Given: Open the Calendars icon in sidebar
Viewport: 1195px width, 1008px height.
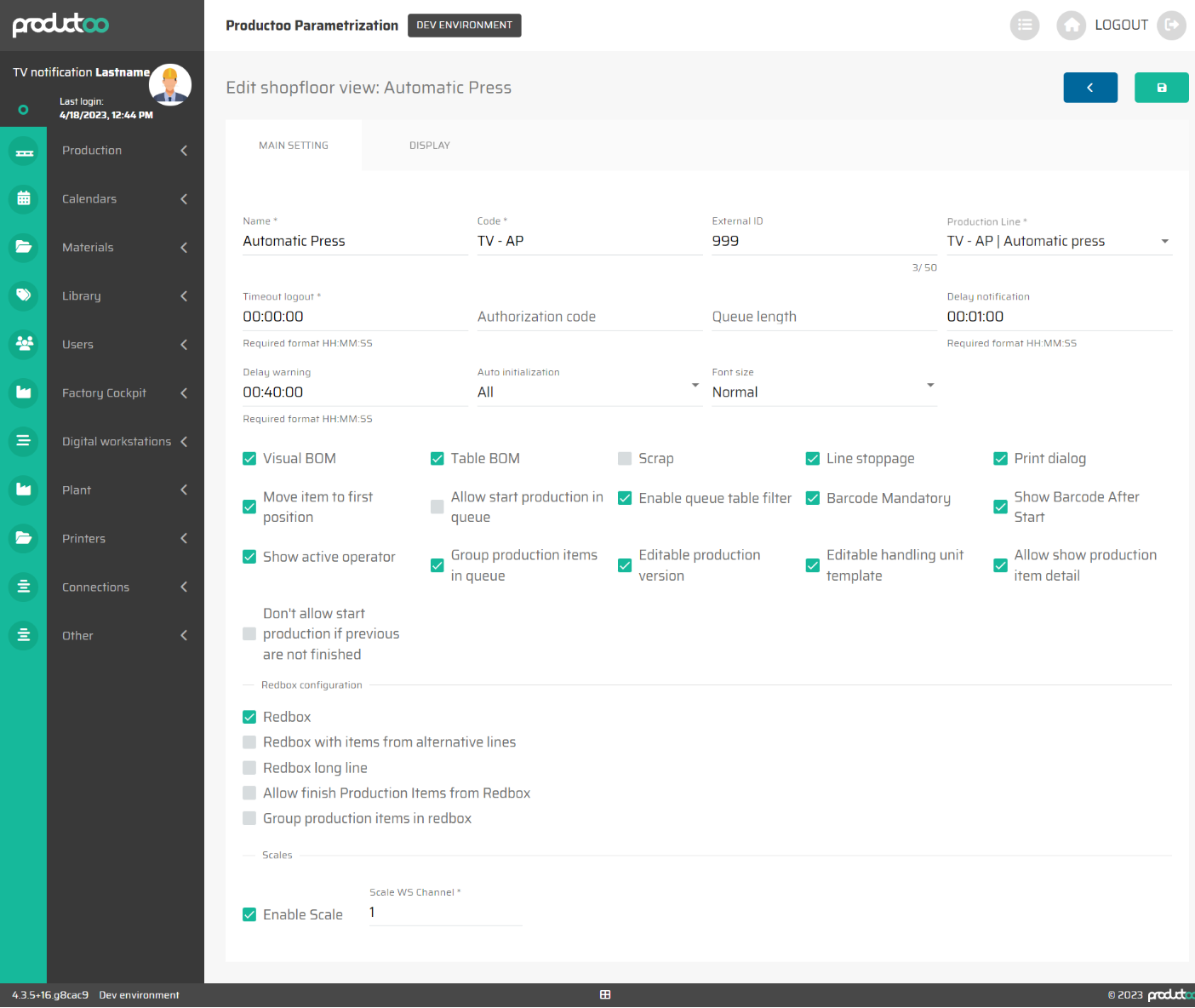Looking at the screenshot, I should pyautogui.click(x=24, y=199).
